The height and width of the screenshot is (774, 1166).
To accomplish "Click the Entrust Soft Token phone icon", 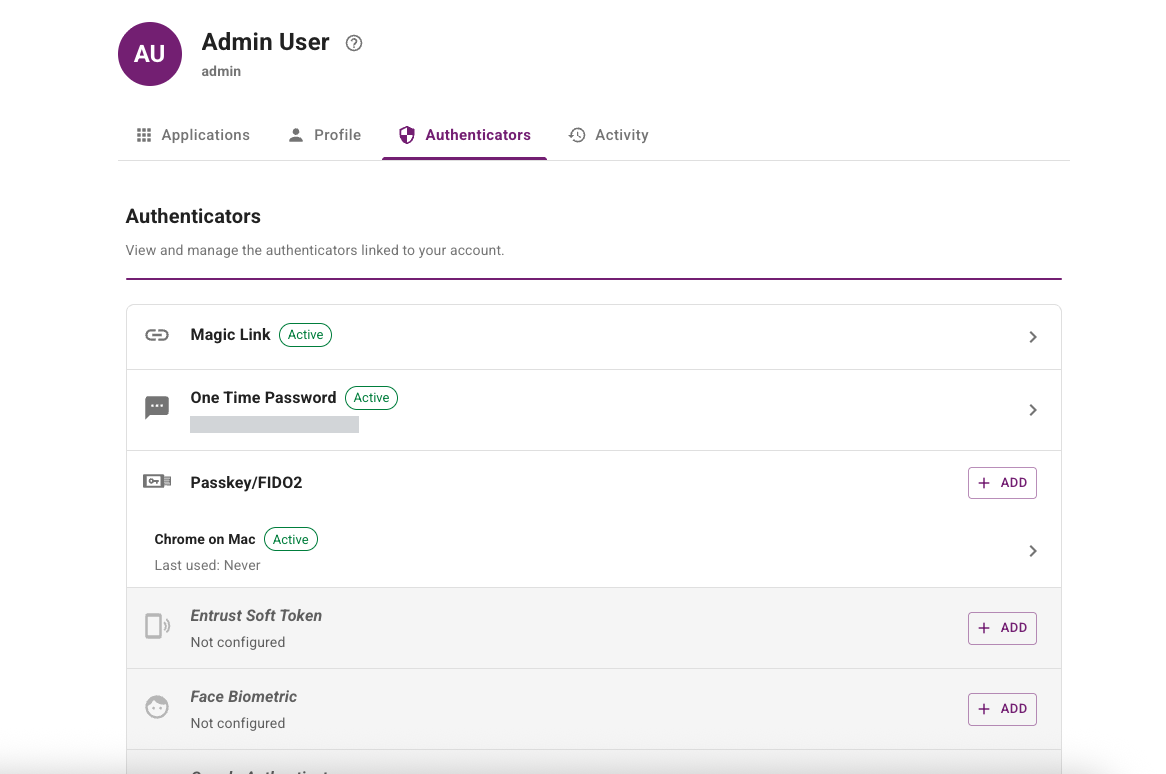I will (157, 626).
